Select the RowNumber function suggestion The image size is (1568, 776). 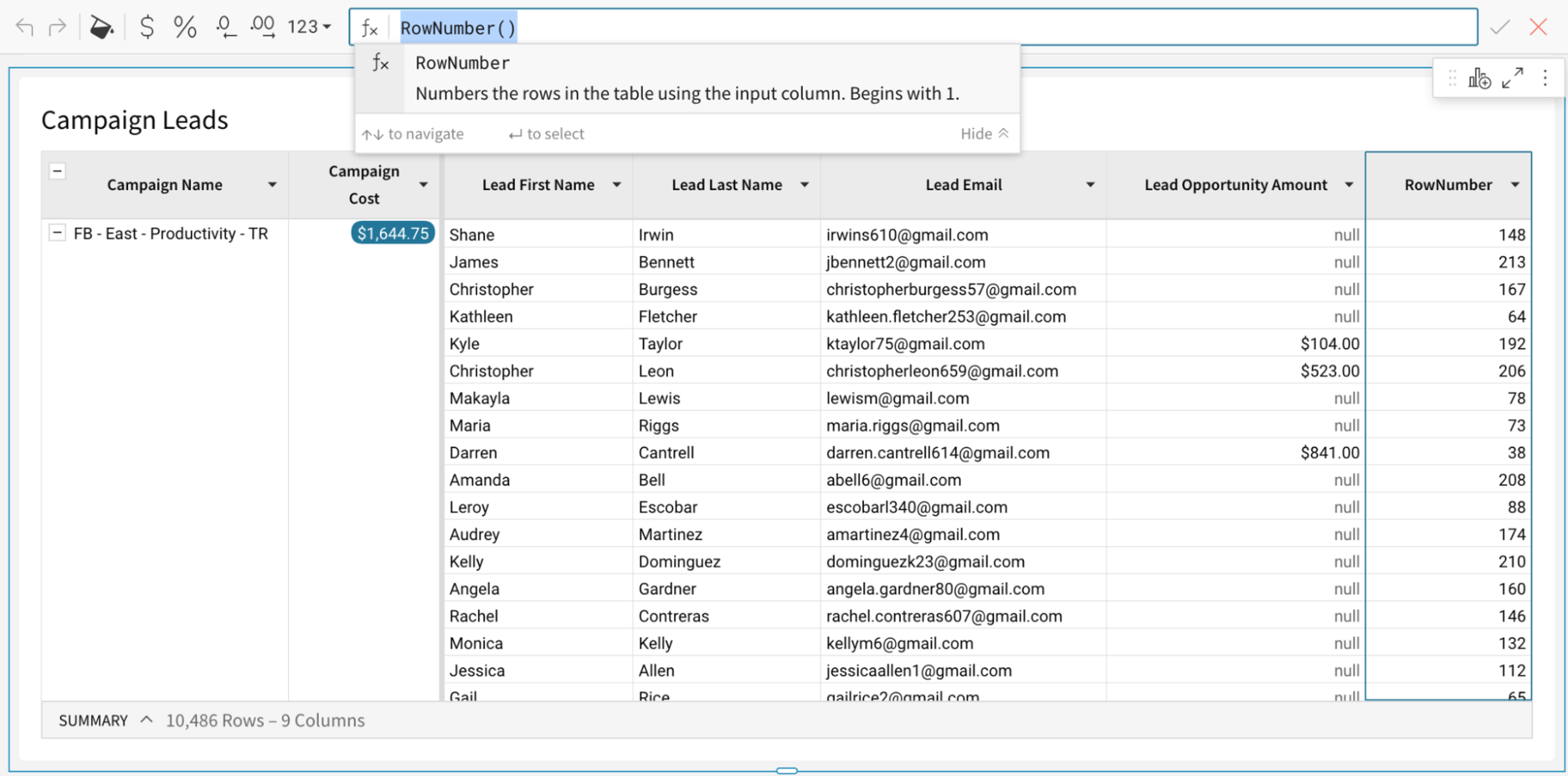(687, 78)
